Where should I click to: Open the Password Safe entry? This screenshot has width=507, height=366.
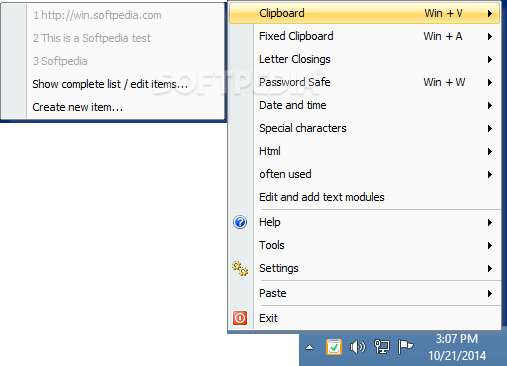[x=365, y=82]
